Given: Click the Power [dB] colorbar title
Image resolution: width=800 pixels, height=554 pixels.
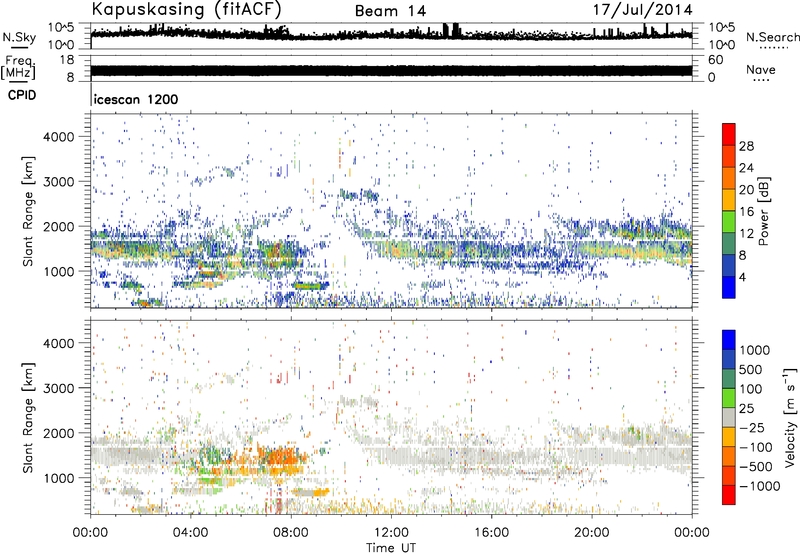Looking at the screenshot, I should click(x=764, y=211).
